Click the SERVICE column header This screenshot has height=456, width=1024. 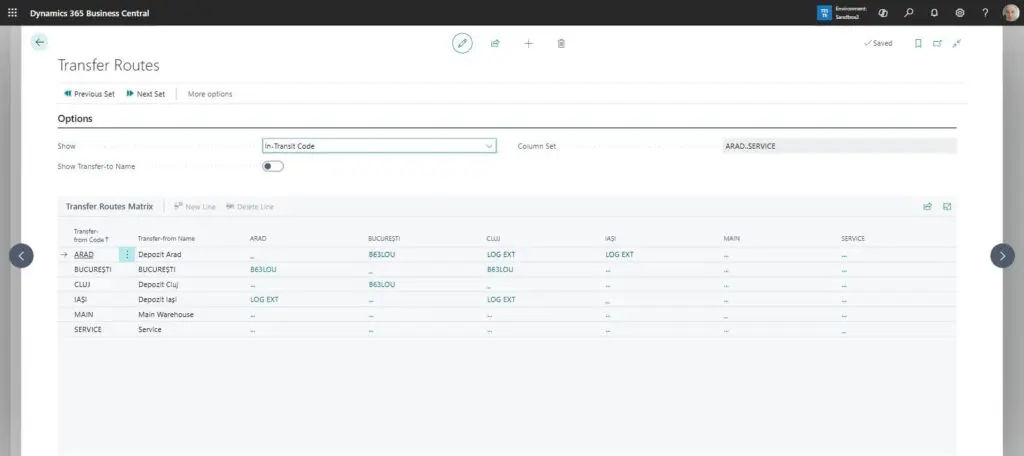point(853,238)
